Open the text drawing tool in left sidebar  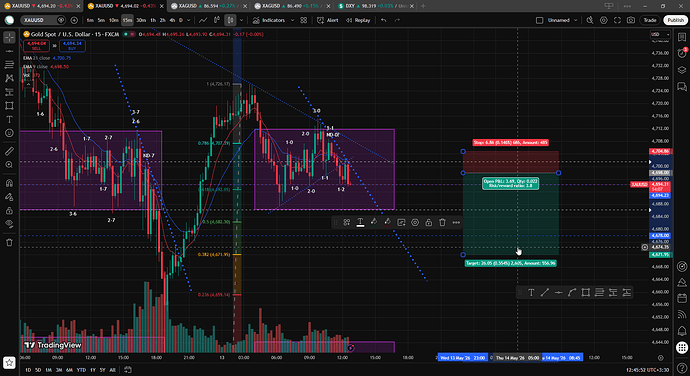[x=9, y=119]
